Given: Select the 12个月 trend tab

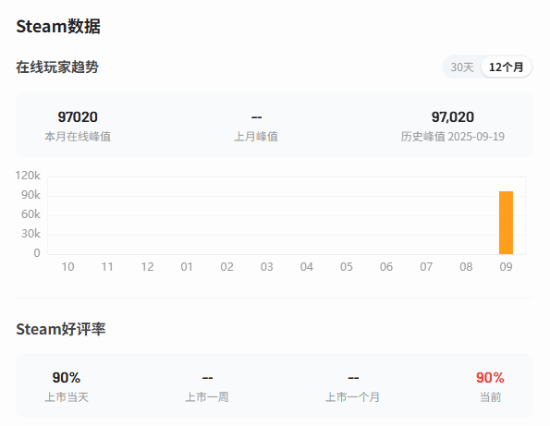Looking at the screenshot, I should point(506,67).
